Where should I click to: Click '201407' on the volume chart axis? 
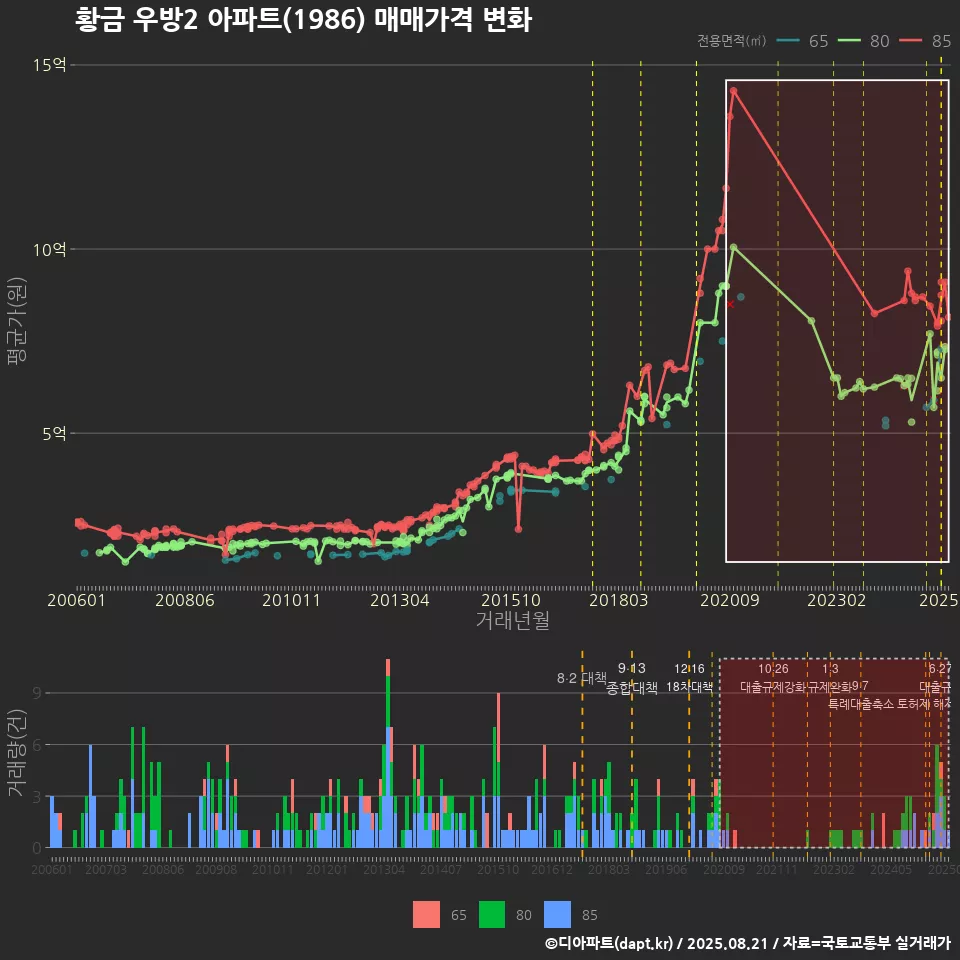point(441,869)
